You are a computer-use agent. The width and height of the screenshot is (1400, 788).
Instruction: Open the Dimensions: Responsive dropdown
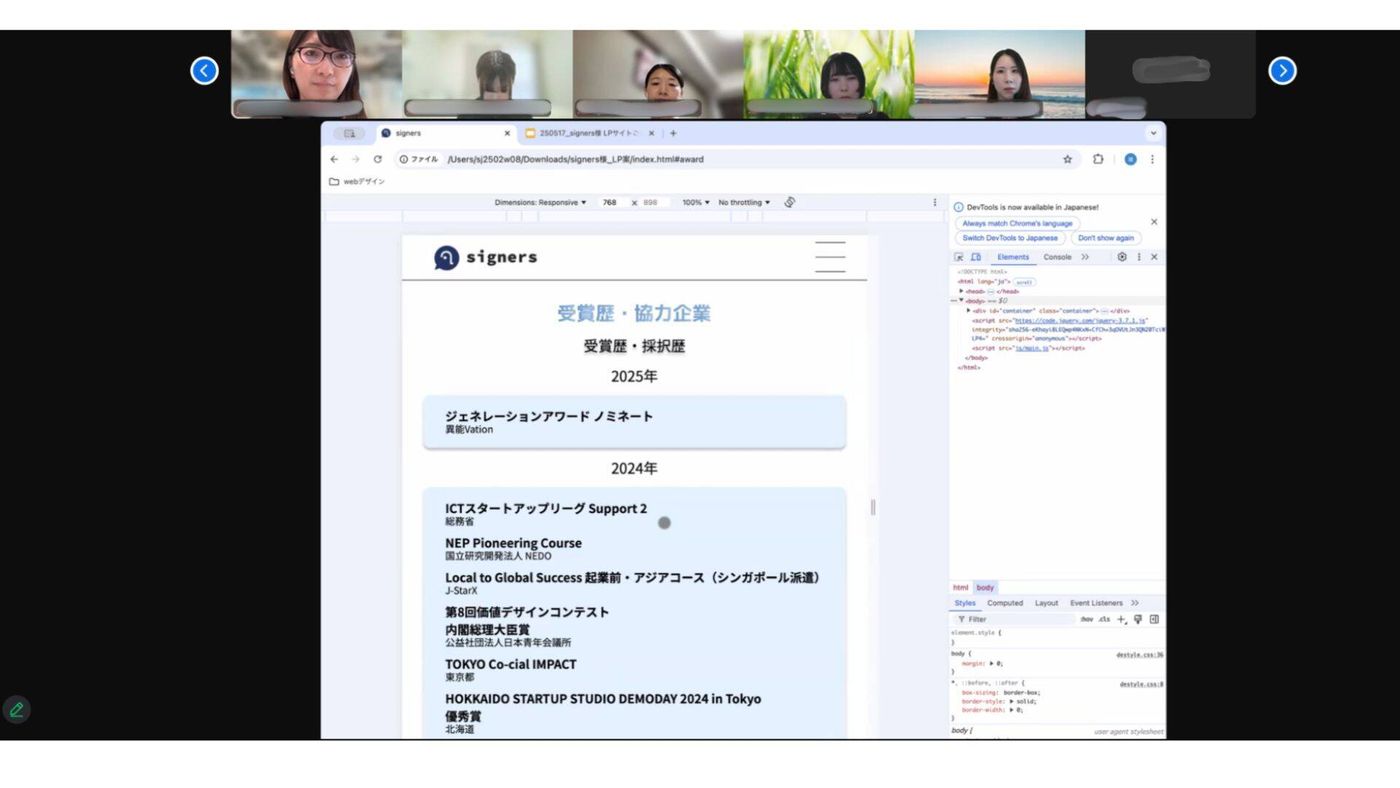tap(540, 202)
